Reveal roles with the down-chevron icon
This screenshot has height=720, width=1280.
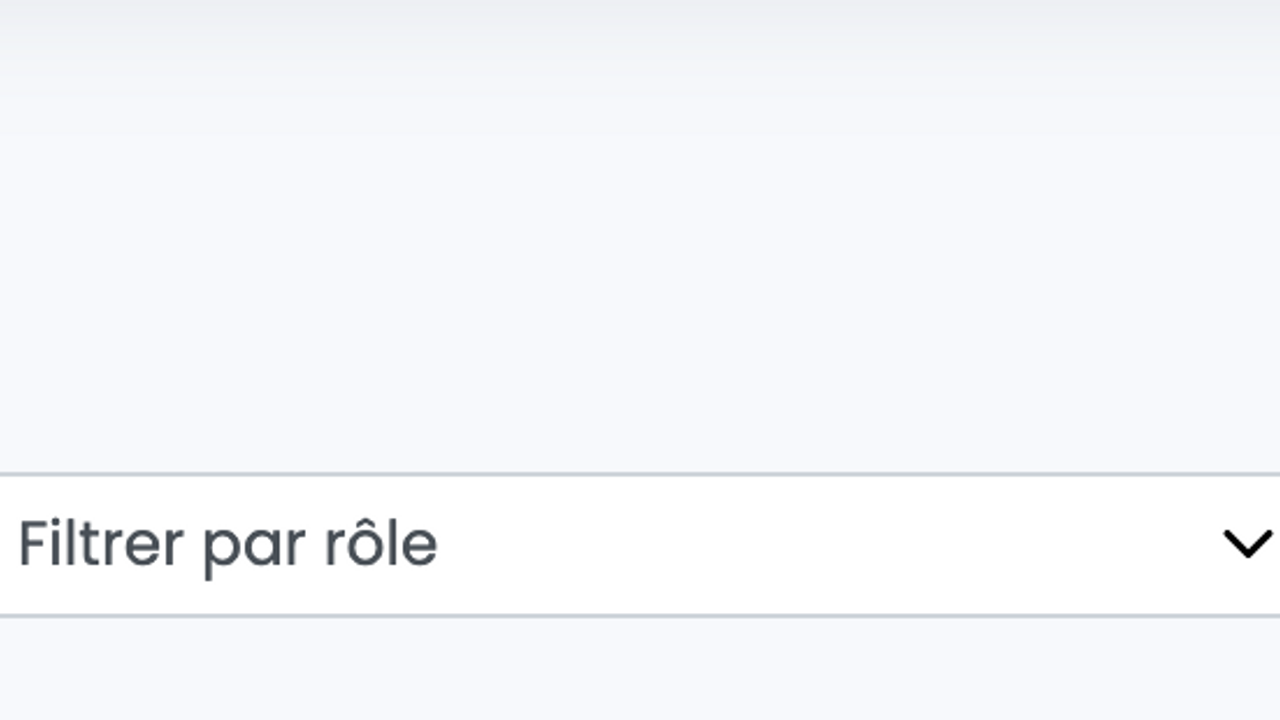coord(1247,544)
